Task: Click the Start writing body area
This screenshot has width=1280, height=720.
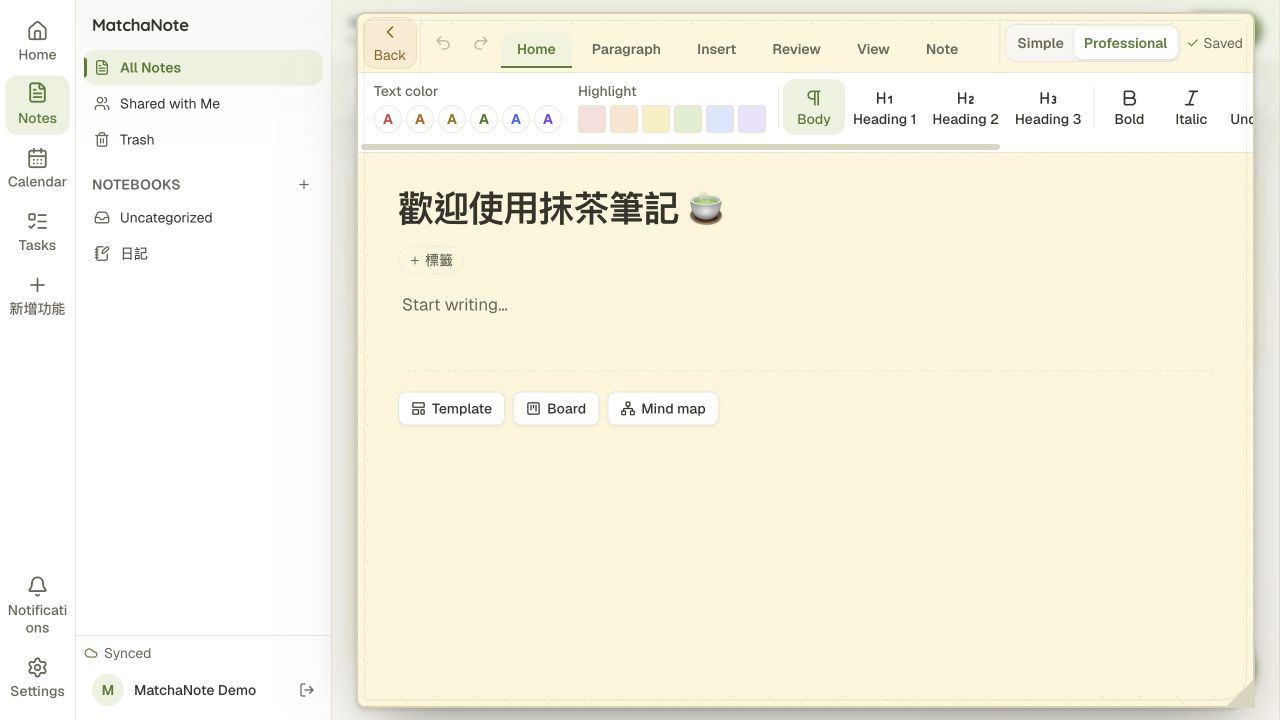Action: (x=806, y=305)
